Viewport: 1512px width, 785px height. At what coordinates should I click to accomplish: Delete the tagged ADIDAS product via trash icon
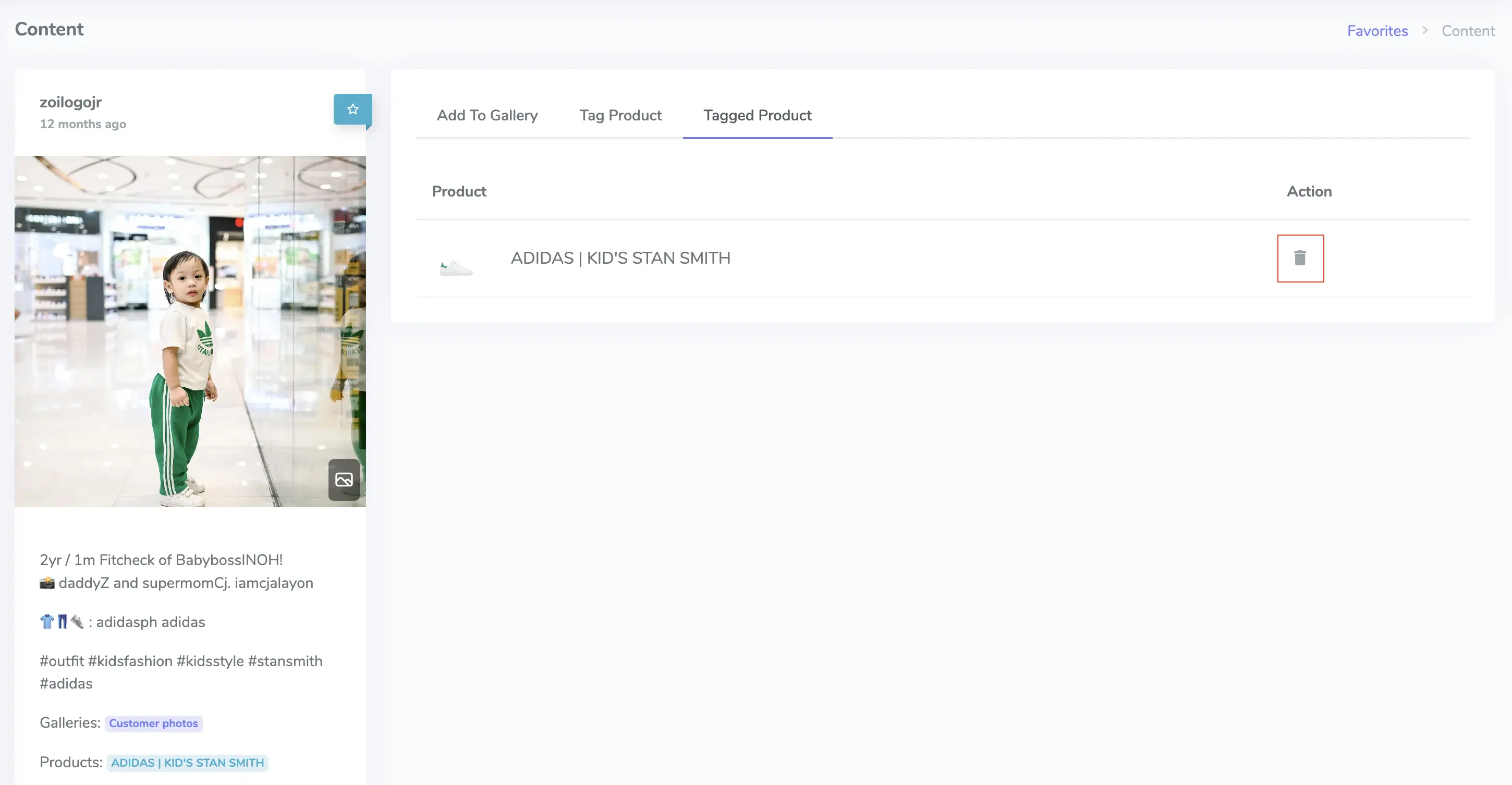click(x=1300, y=257)
